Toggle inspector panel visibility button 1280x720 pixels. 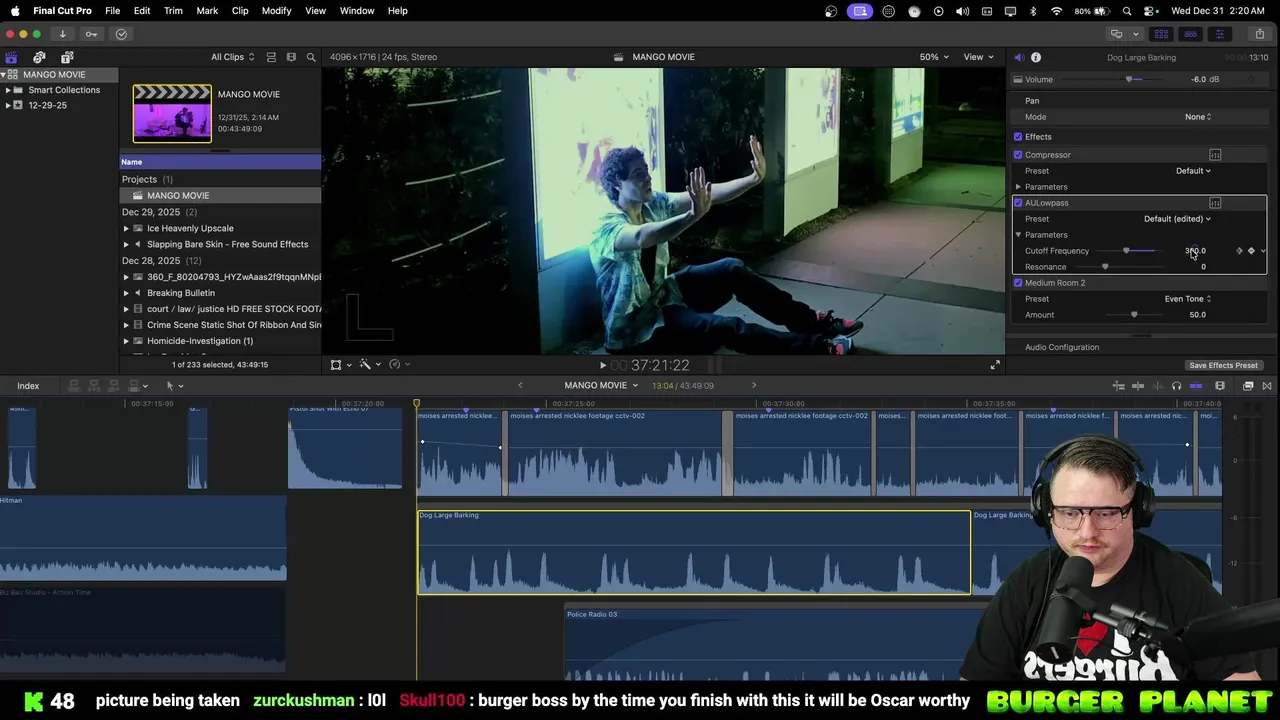pos(1219,34)
